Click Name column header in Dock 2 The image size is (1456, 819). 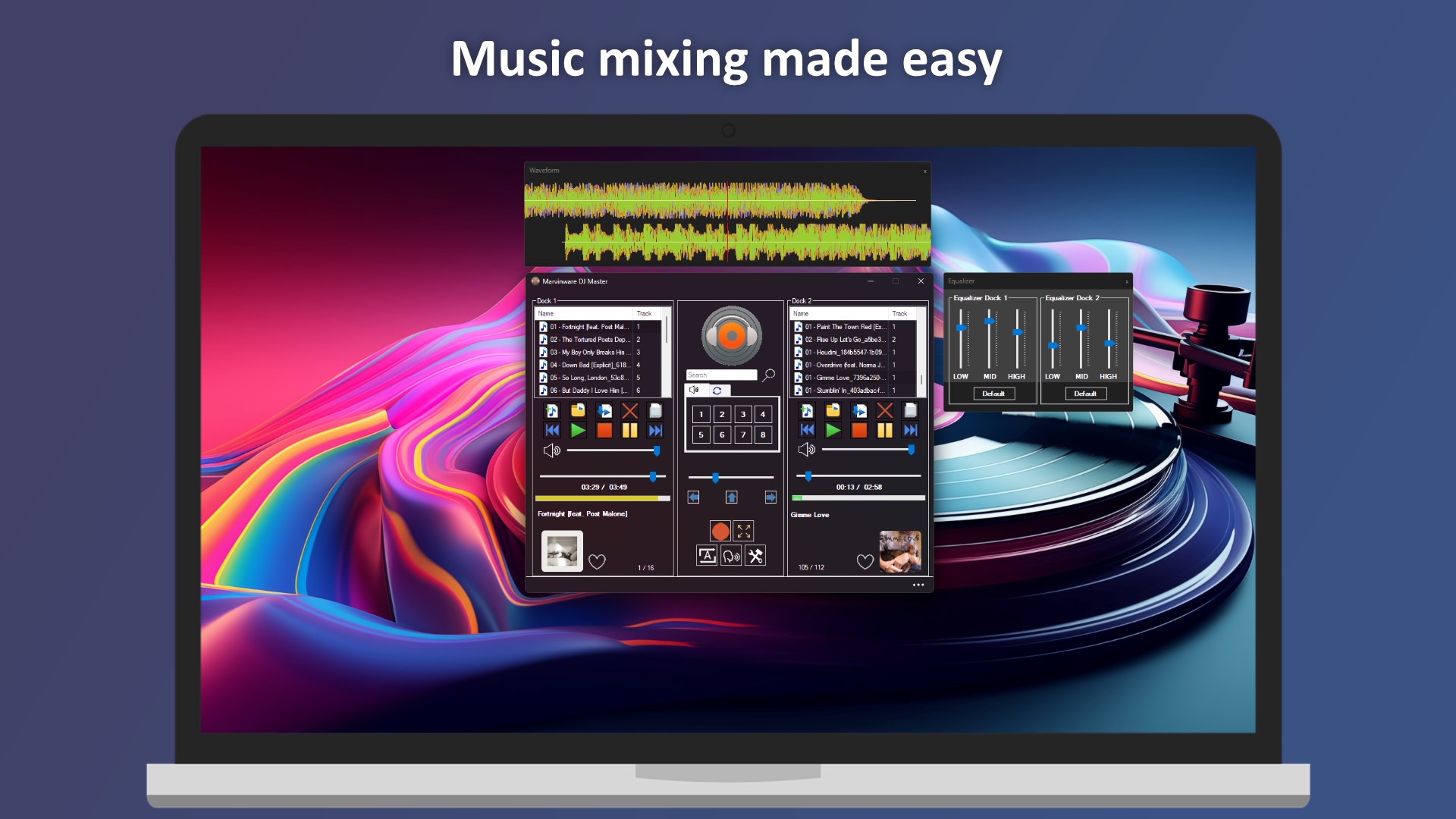[x=801, y=313]
